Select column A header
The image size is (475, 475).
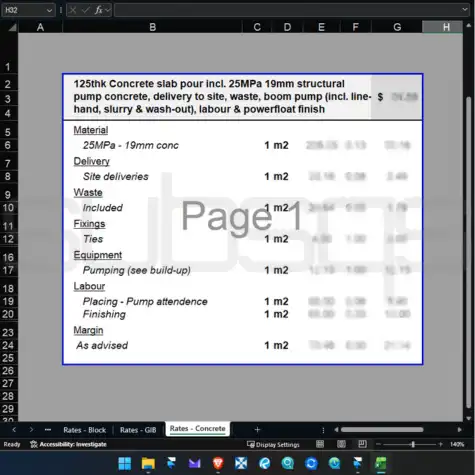40,27
